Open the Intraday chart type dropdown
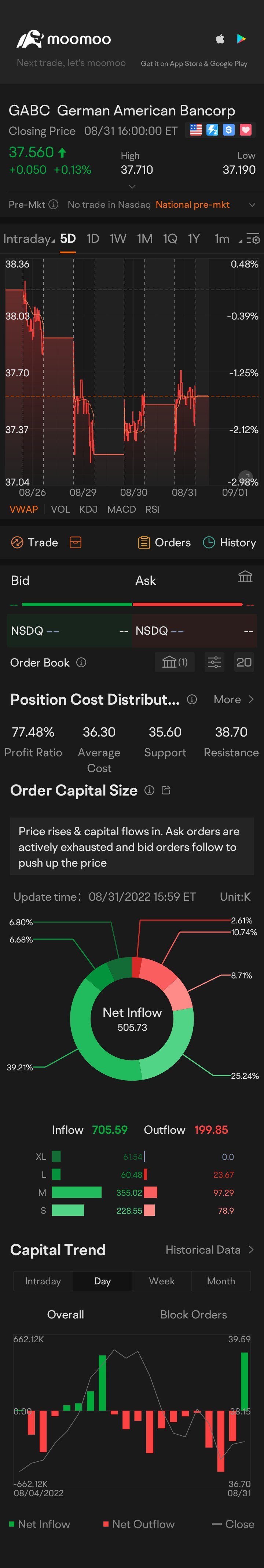The image size is (264, 1568). point(29,239)
